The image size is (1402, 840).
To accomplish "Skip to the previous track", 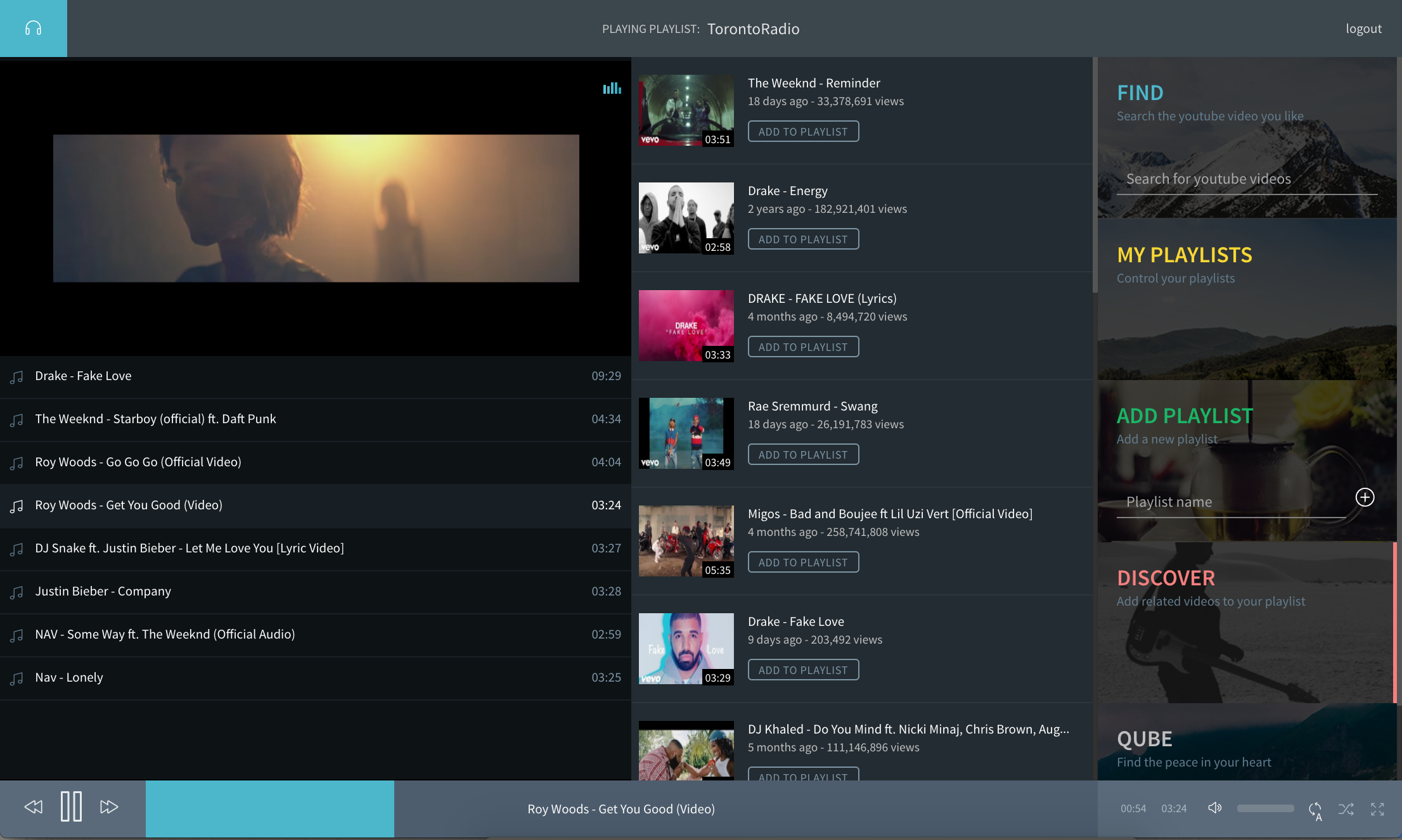I will 34,806.
